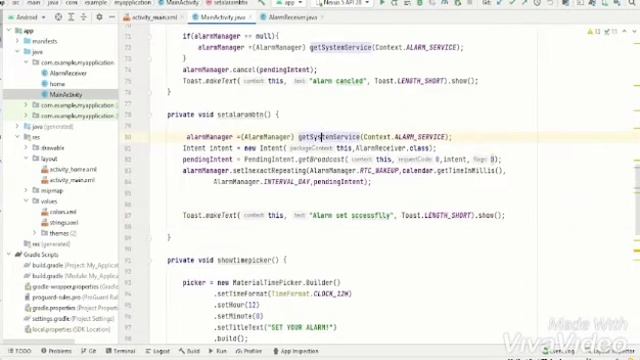Image resolution: width=640 pixels, height=360 pixels.
Task: Expand the mipmap folder
Action: pos(26,190)
